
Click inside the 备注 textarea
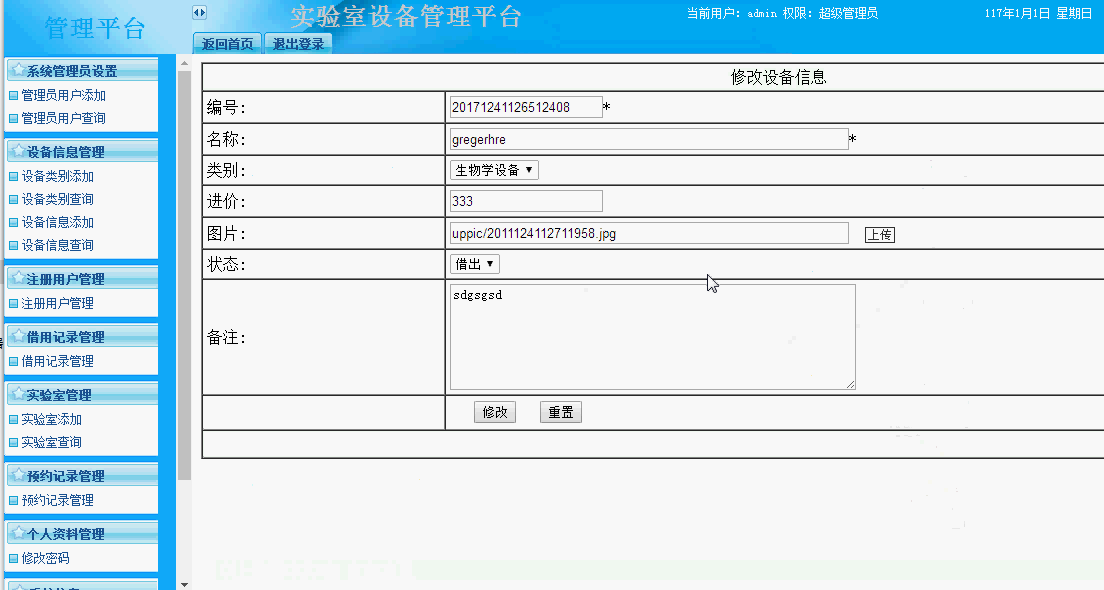coord(653,337)
